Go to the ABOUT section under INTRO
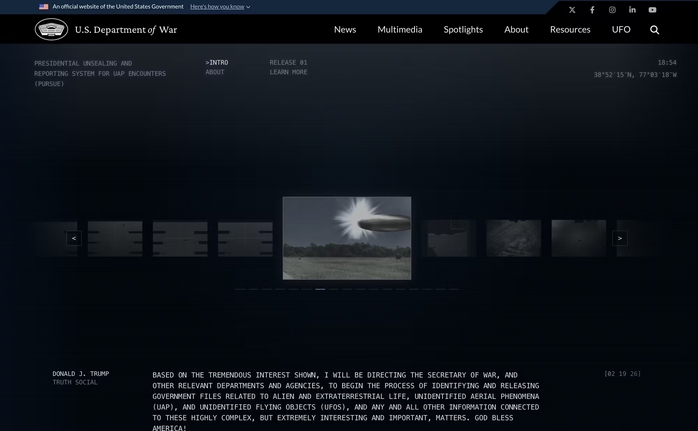 click(215, 72)
